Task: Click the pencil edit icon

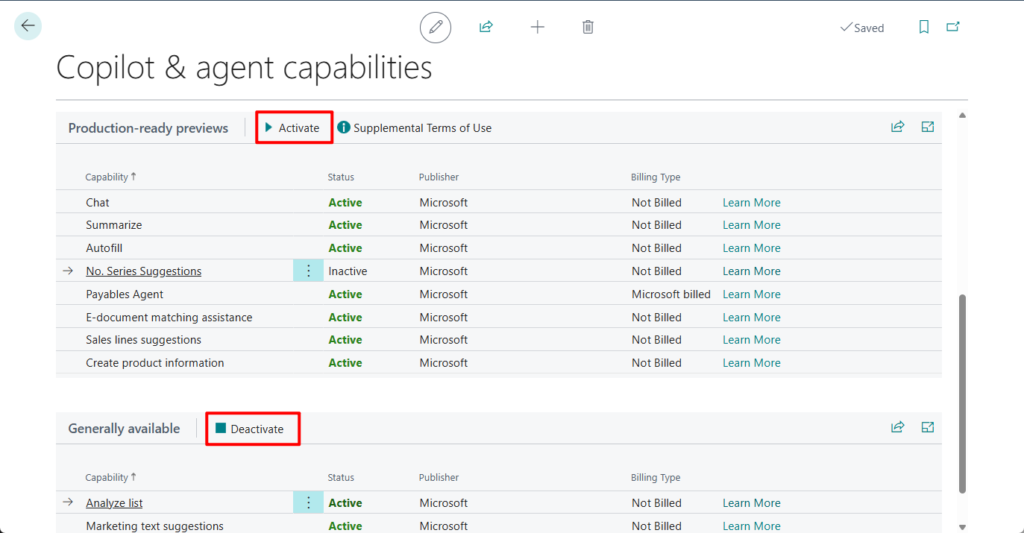Action: [435, 27]
